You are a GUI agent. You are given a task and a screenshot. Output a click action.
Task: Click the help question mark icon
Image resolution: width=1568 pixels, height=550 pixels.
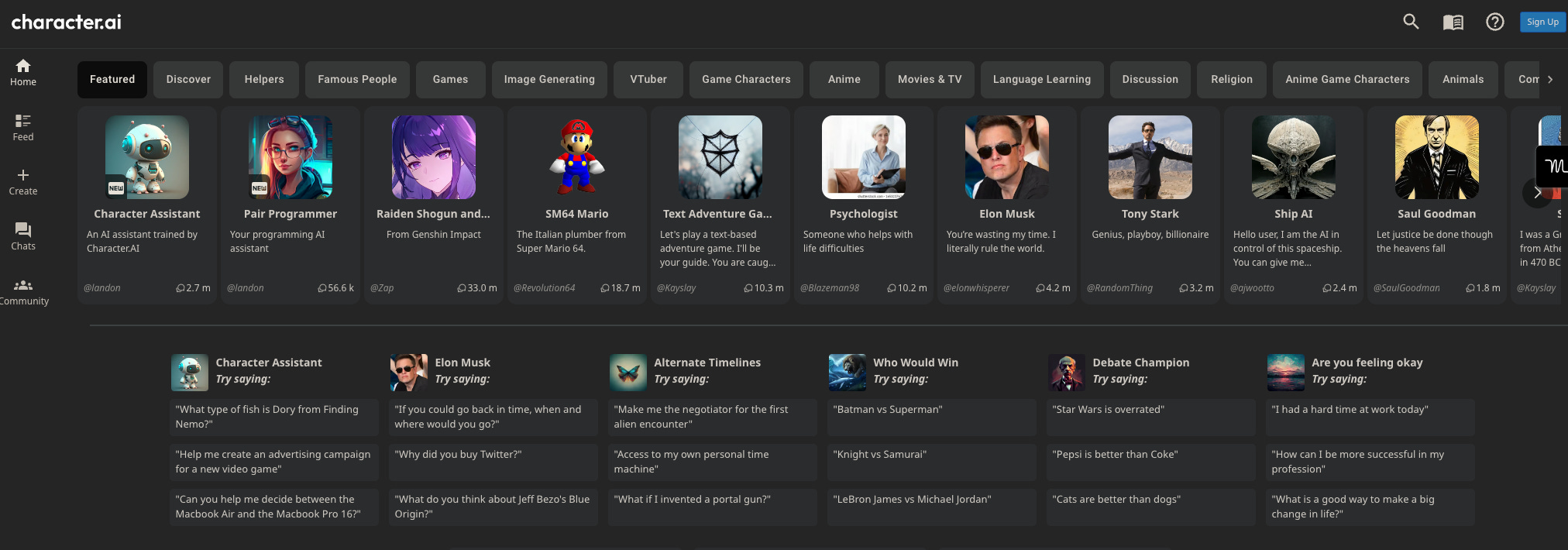pos(1494,22)
